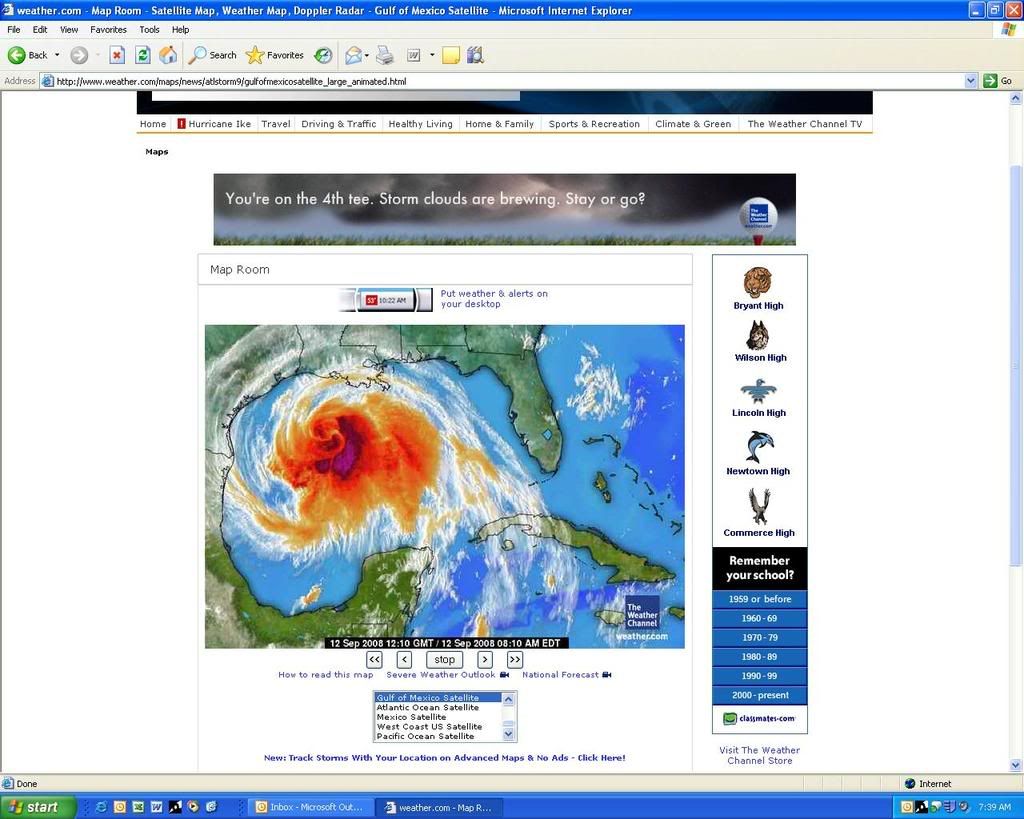Expand the address bar URL dropdown
The height and width of the screenshot is (819, 1024).
point(970,81)
